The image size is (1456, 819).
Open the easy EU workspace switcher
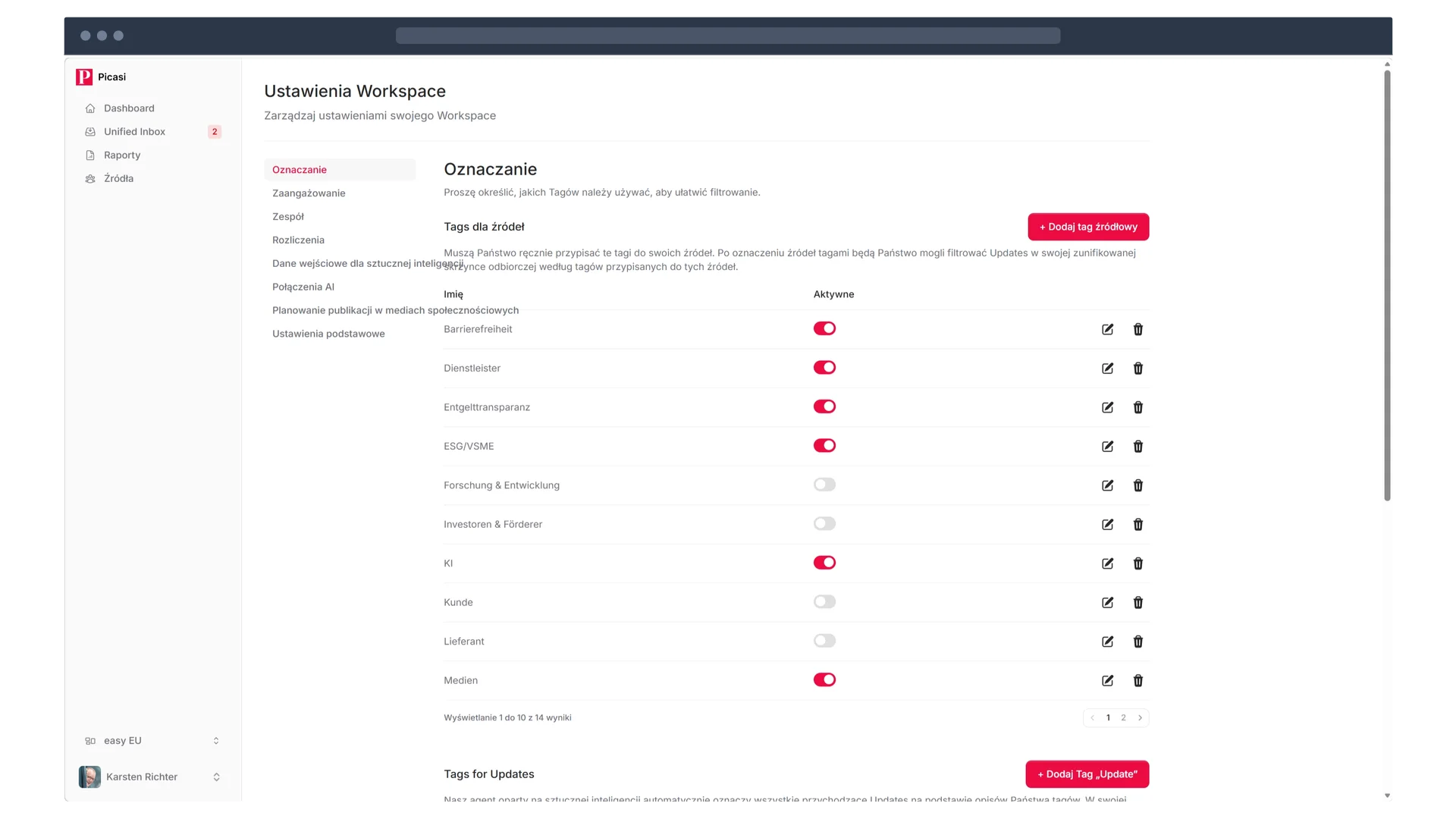152,741
